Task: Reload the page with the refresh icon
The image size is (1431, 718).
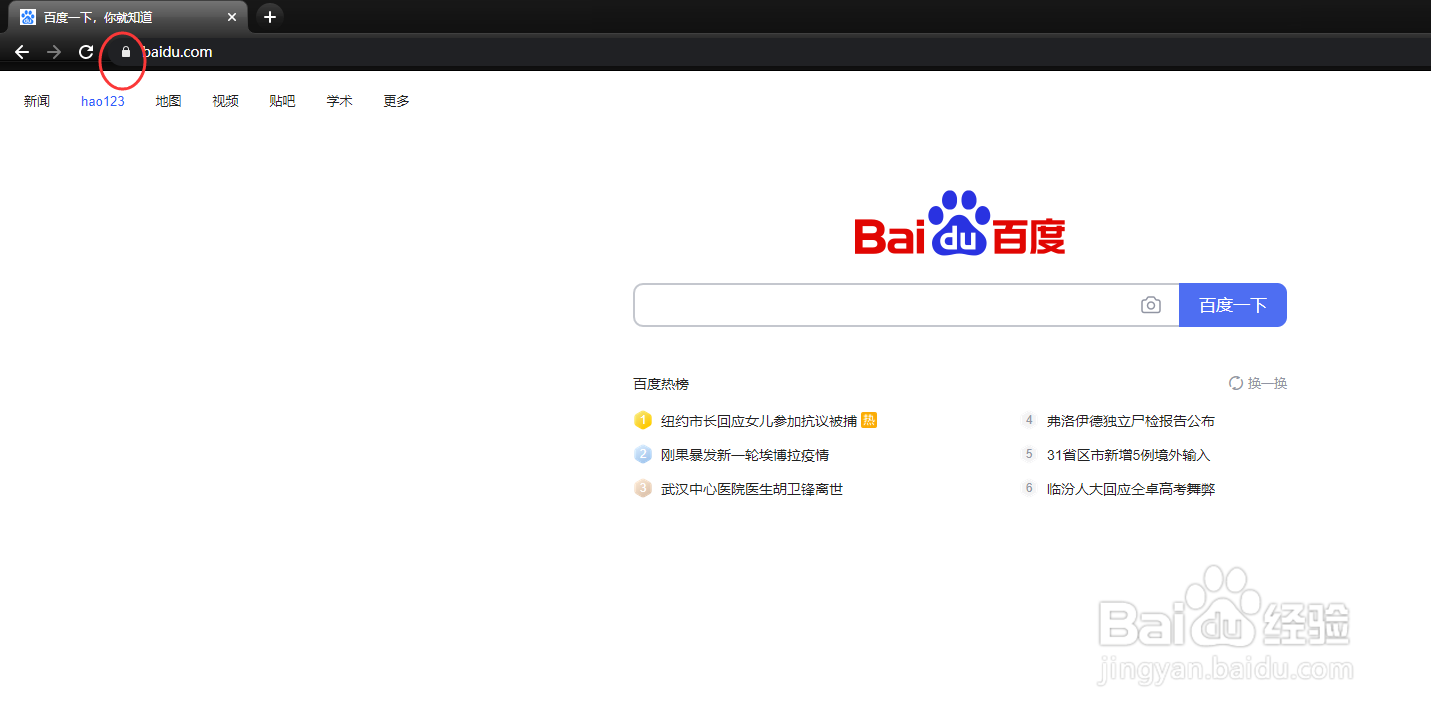Action: pyautogui.click(x=86, y=52)
